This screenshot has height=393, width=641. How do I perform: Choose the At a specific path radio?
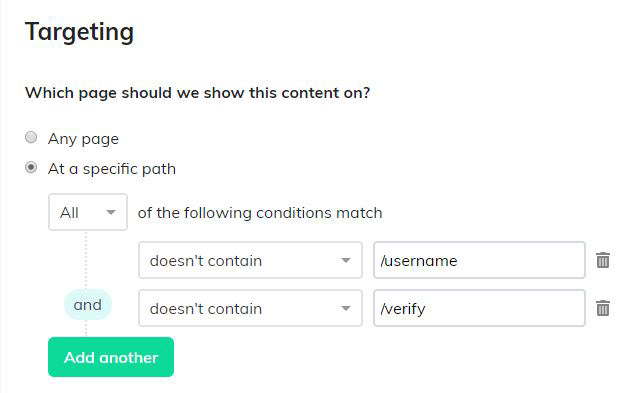[x=31, y=168]
